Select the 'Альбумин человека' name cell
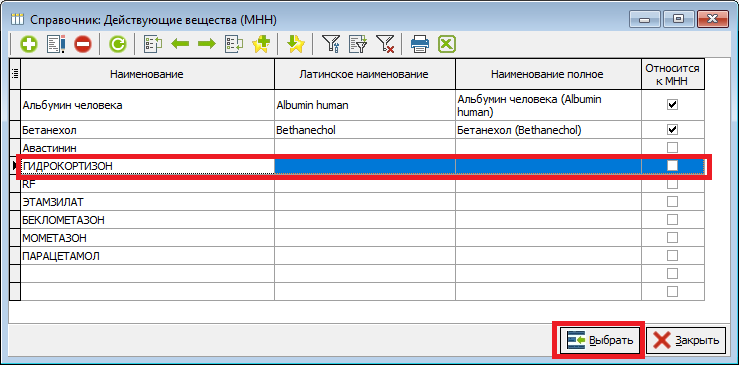Image resolution: width=739 pixels, height=365 pixels. (147, 105)
